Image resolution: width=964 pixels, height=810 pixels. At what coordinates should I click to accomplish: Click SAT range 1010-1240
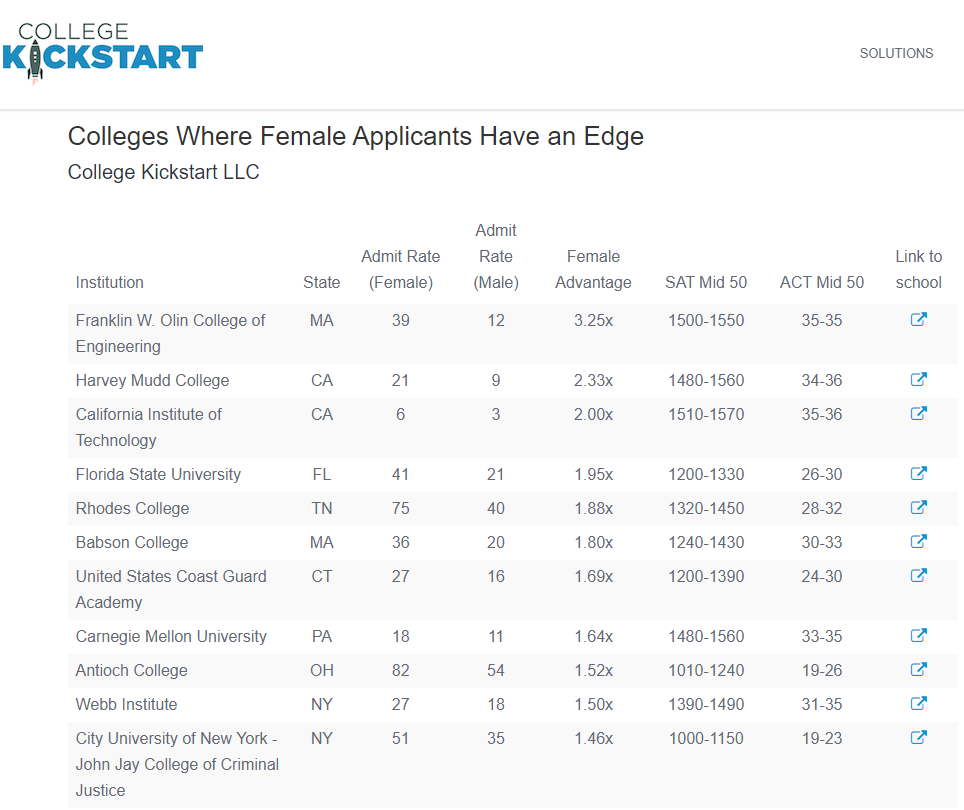(x=706, y=670)
